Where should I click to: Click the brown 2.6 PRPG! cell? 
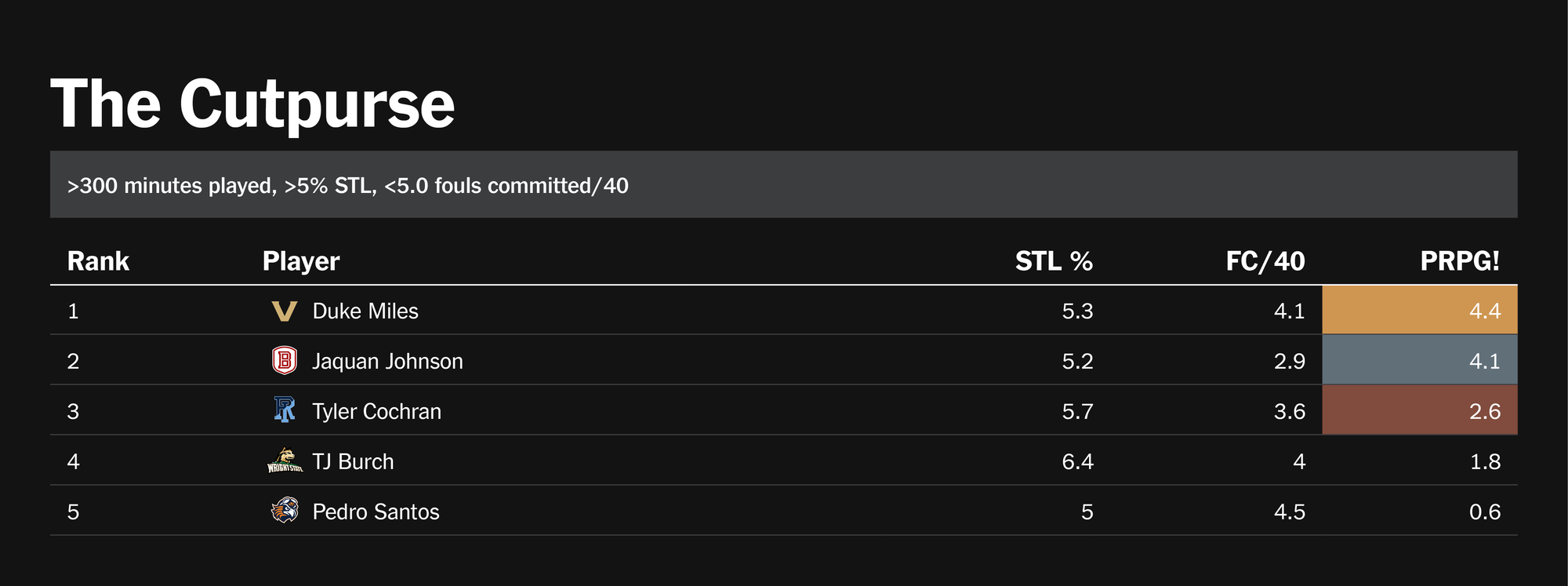pos(1419,411)
